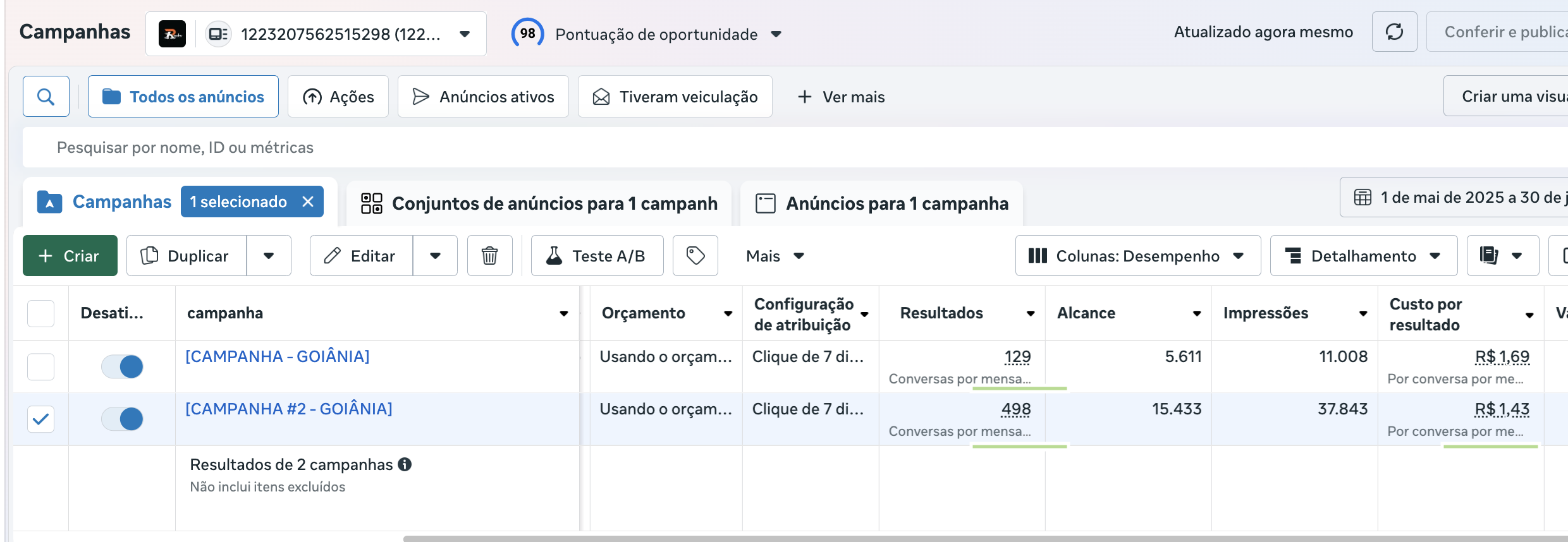Toggle off the CAMPANHA - GOIÂNIA switch
The height and width of the screenshot is (542, 1568).
click(x=122, y=366)
